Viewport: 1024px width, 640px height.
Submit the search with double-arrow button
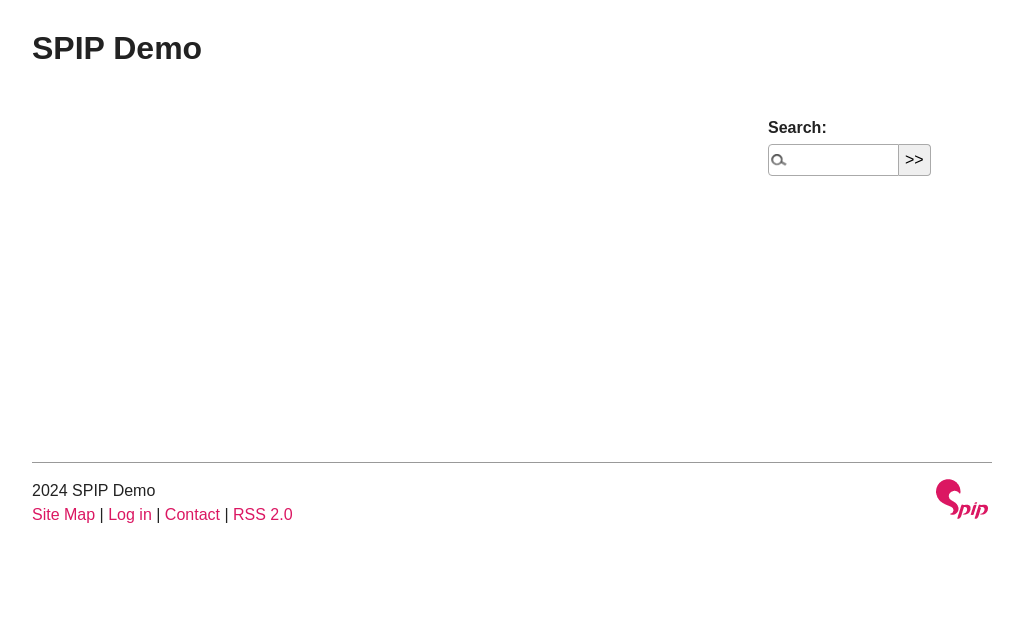[x=914, y=160]
